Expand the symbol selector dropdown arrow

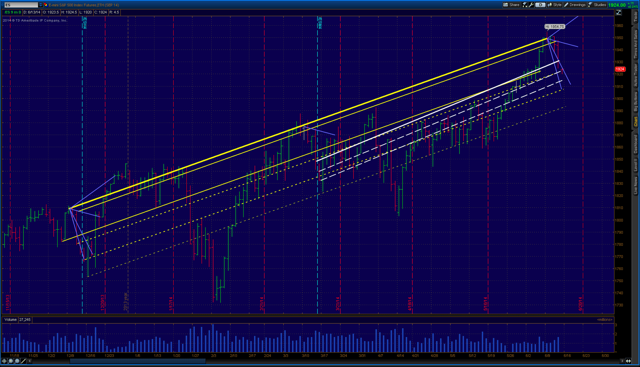pos(40,5)
